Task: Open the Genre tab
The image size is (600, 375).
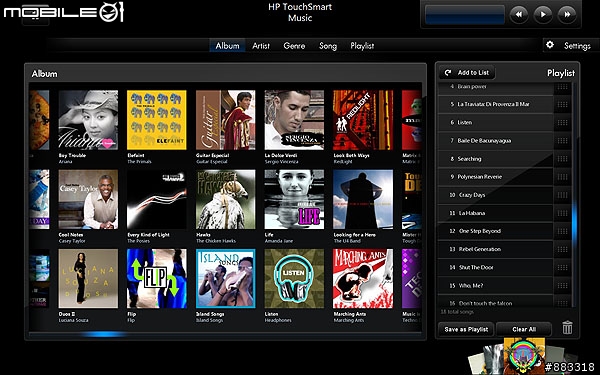Action: (x=294, y=46)
